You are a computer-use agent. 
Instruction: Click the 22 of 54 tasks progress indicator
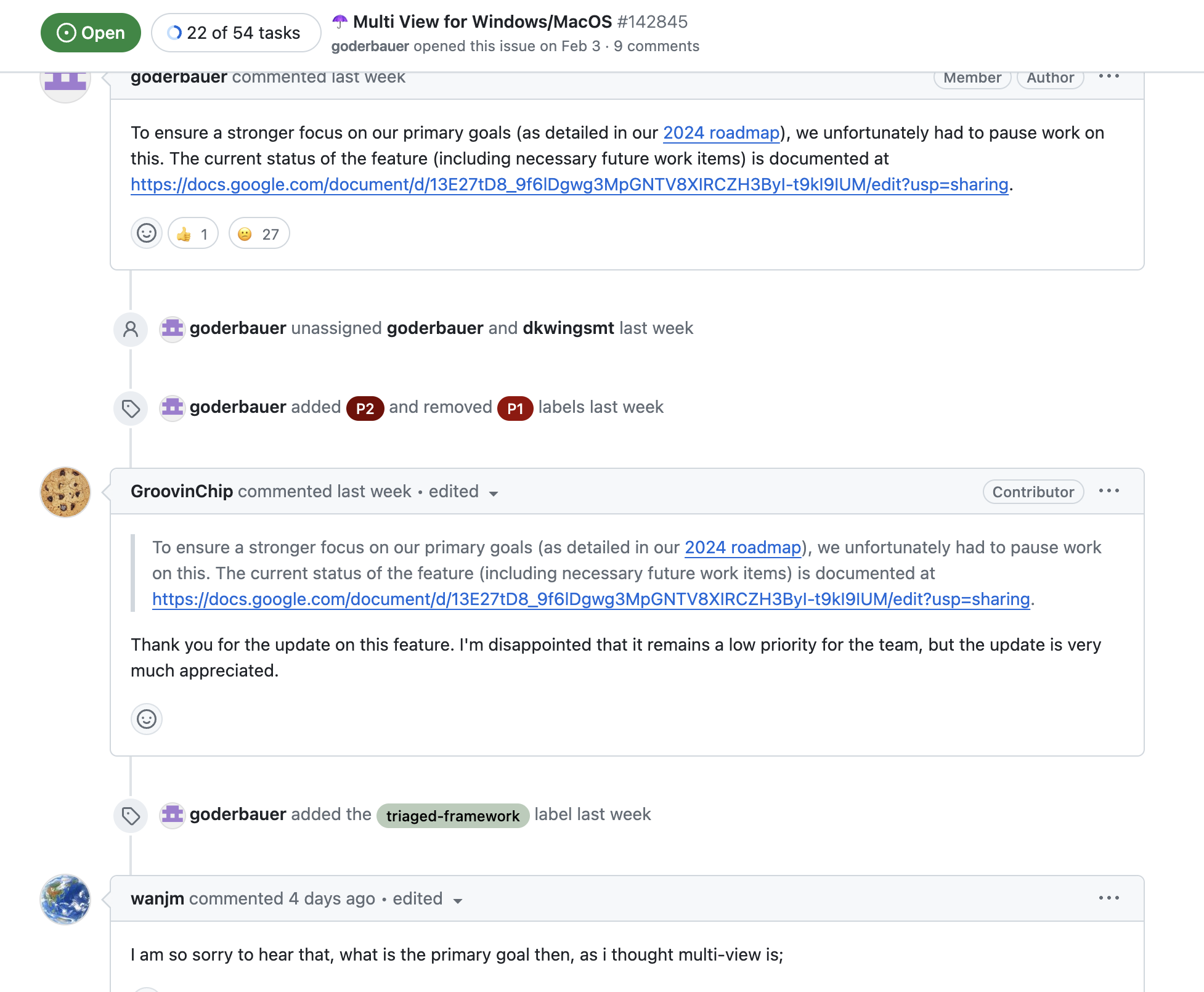pyautogui.click(x=236, y=33)
